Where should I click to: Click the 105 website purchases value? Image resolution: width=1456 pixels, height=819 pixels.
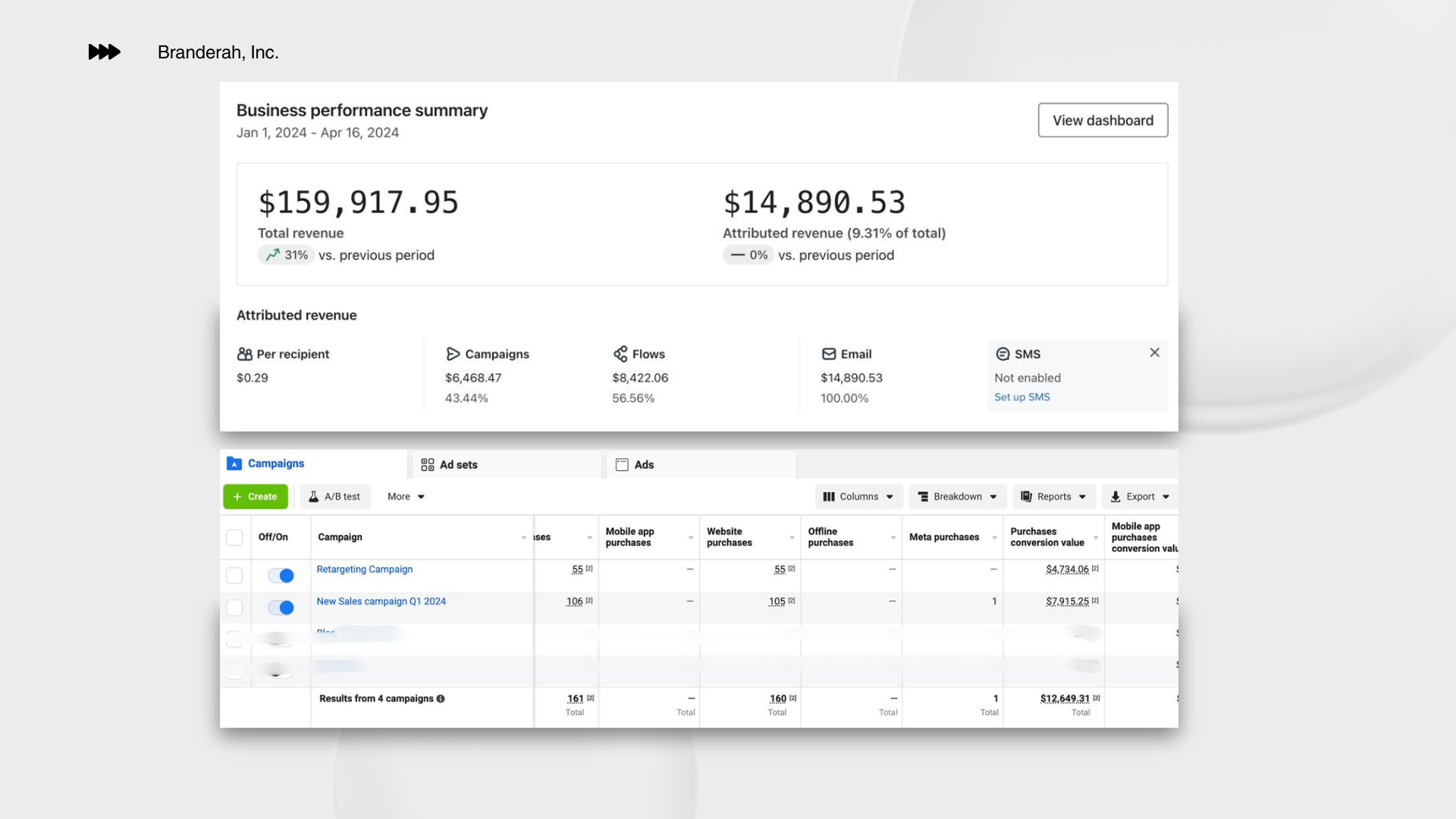pyautogui.click(x=777, y=601)
